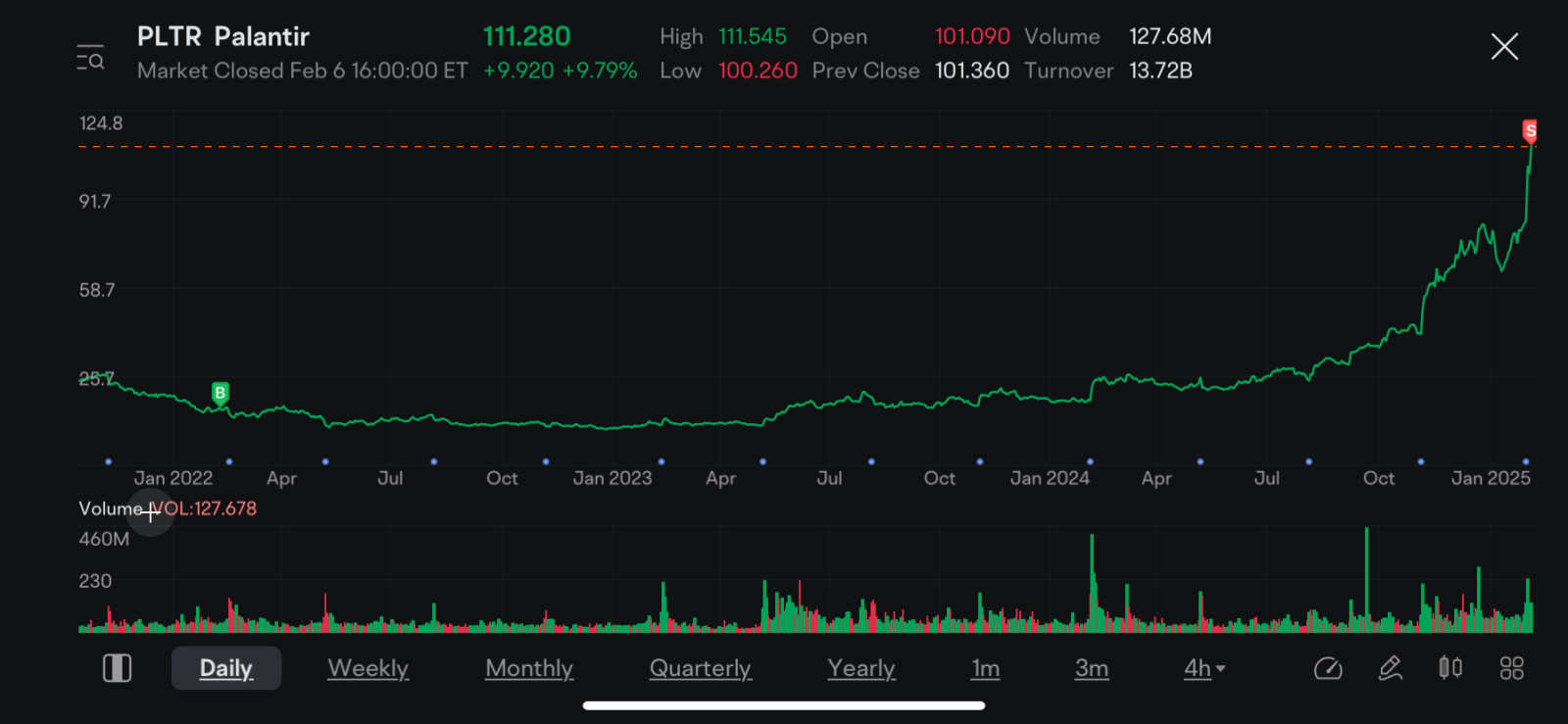Tap the current price 111.280

point(526,36)
